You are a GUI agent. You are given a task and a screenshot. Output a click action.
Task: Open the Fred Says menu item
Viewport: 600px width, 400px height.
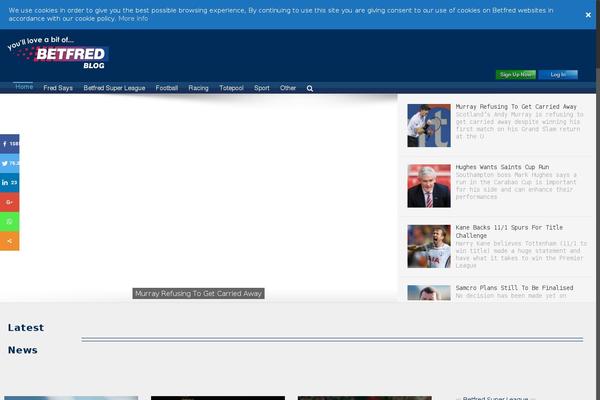(x=58, y=88)
